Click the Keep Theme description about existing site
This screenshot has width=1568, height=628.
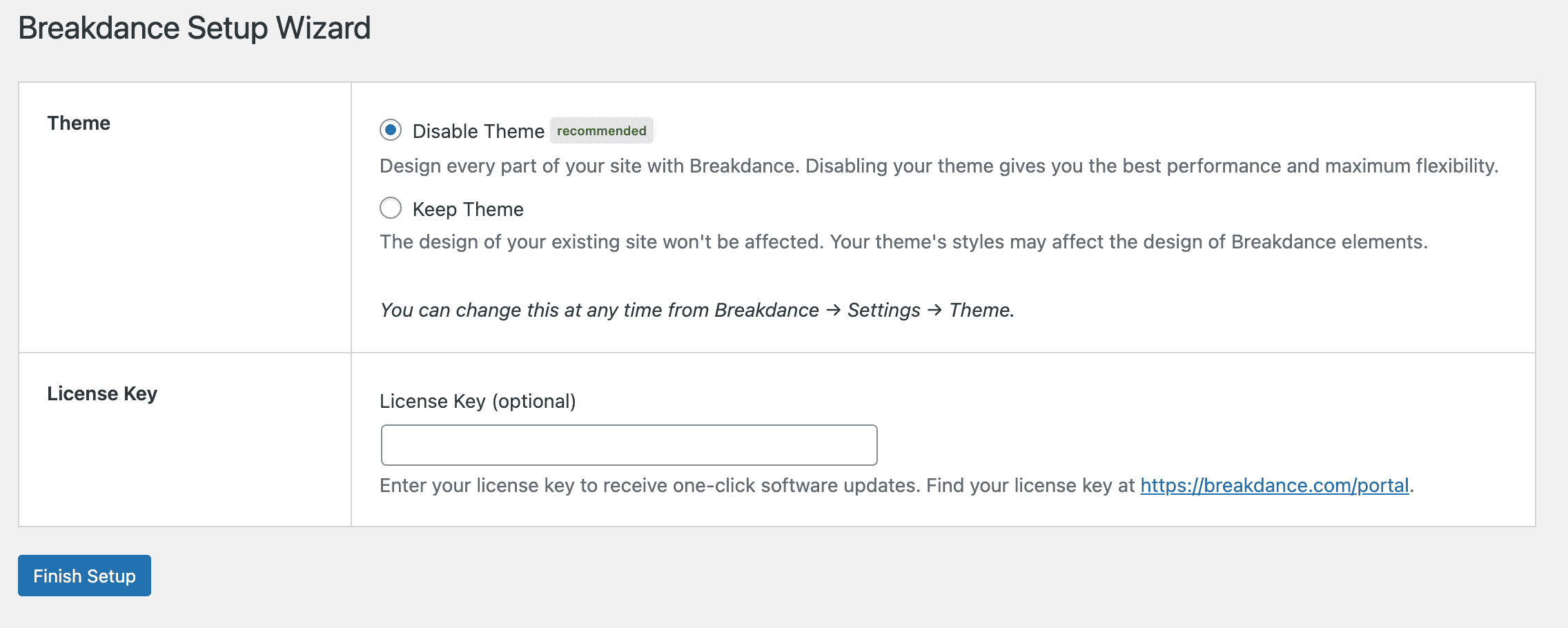pyautogui.click(x=903, y=242)
